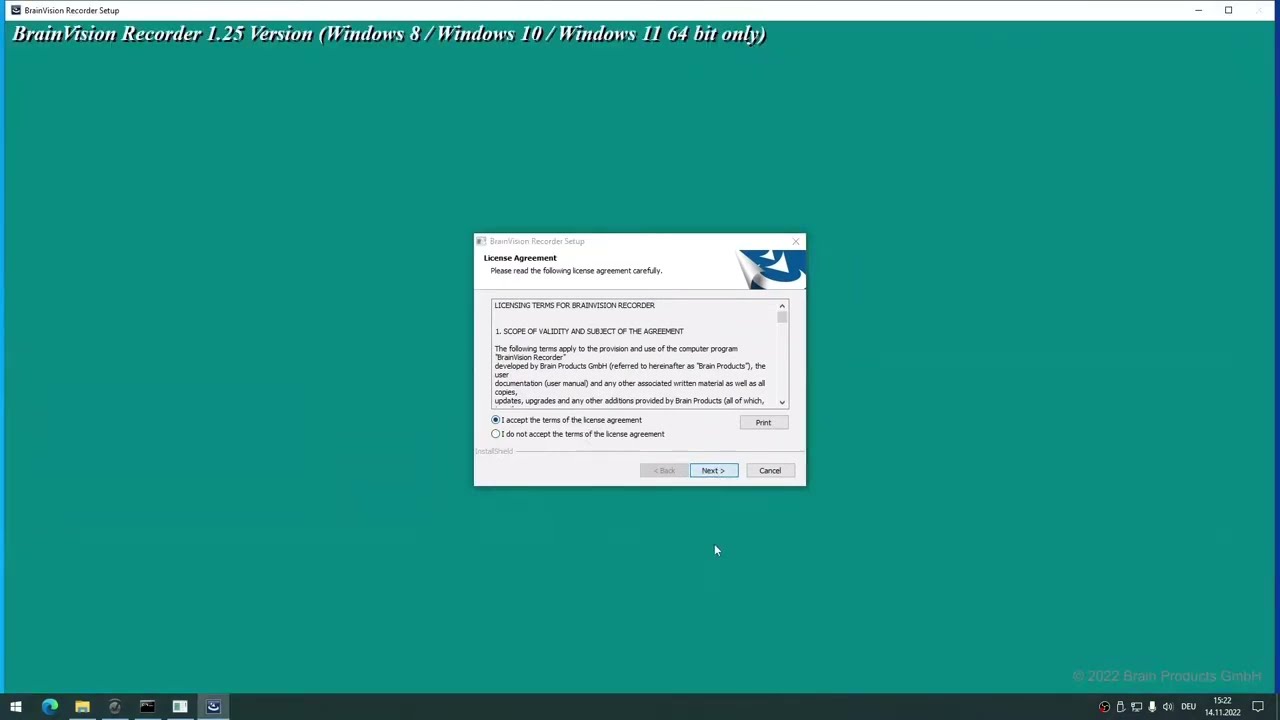Screen dimensions: 1280x720
Task: Click the setup dialog title bar icon
Action: click(x=481, y=241)
